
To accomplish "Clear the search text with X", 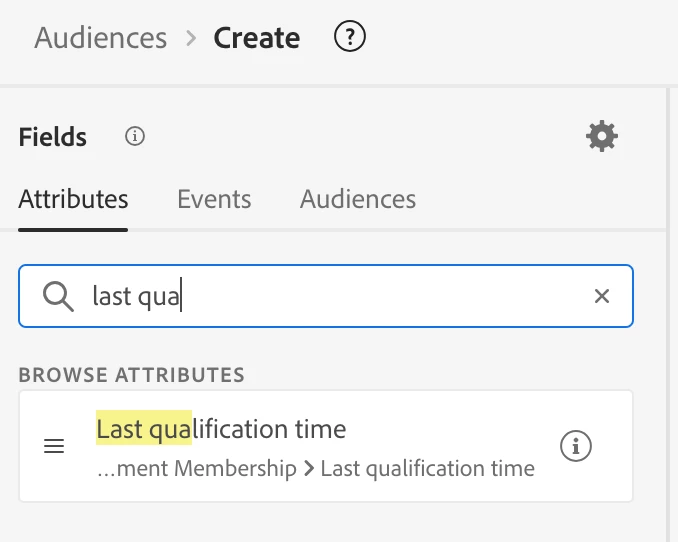I will point(601,296).
